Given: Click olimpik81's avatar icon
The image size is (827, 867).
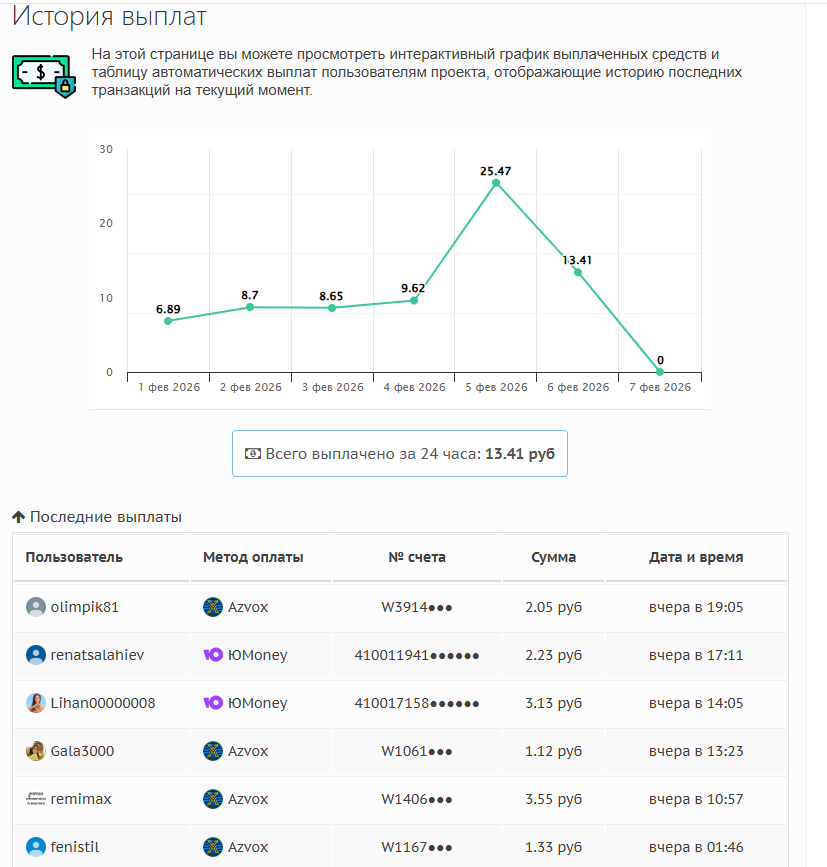Looking at the screenshot, I should 36,607.
